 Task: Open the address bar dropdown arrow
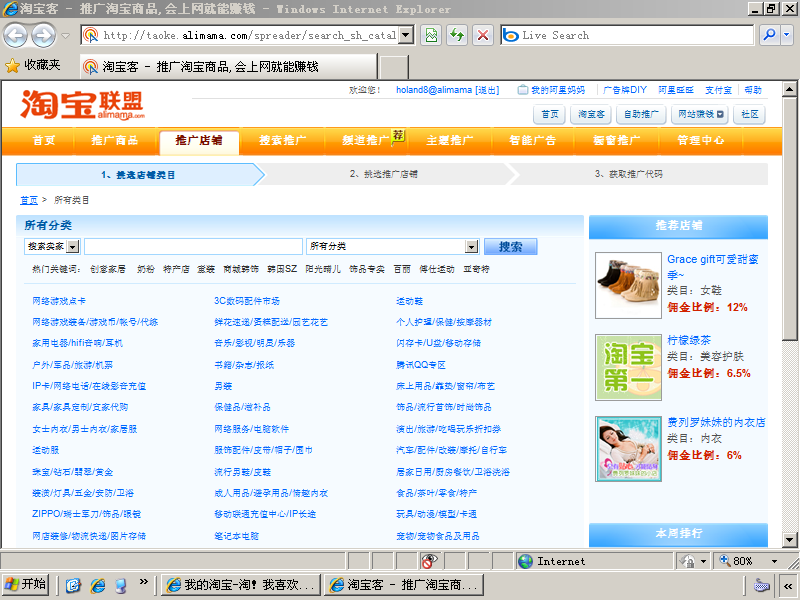click(406, 35)
